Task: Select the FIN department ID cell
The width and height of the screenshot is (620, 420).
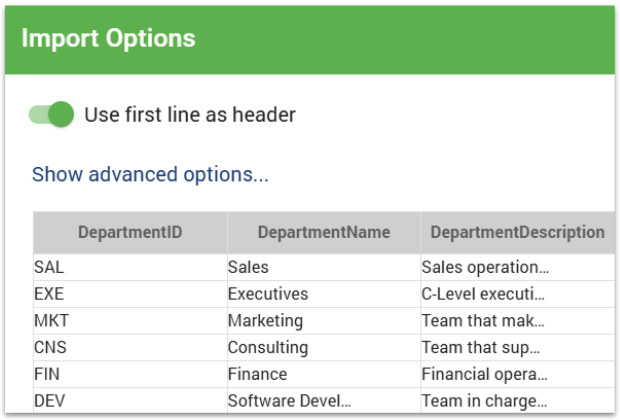Action: tap(130, 374)
